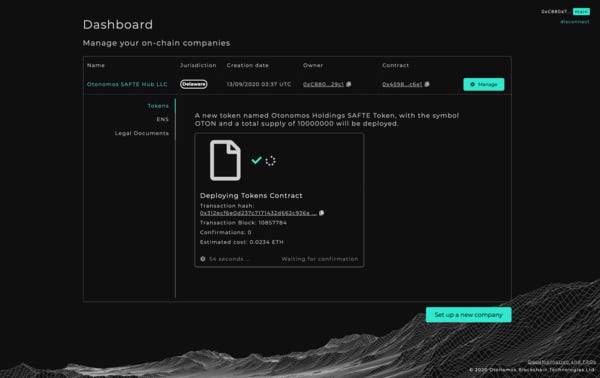This screenshot has width=600, height=378.
Task: Click the Confirmations: 0 text
Action: coord(226,232)
